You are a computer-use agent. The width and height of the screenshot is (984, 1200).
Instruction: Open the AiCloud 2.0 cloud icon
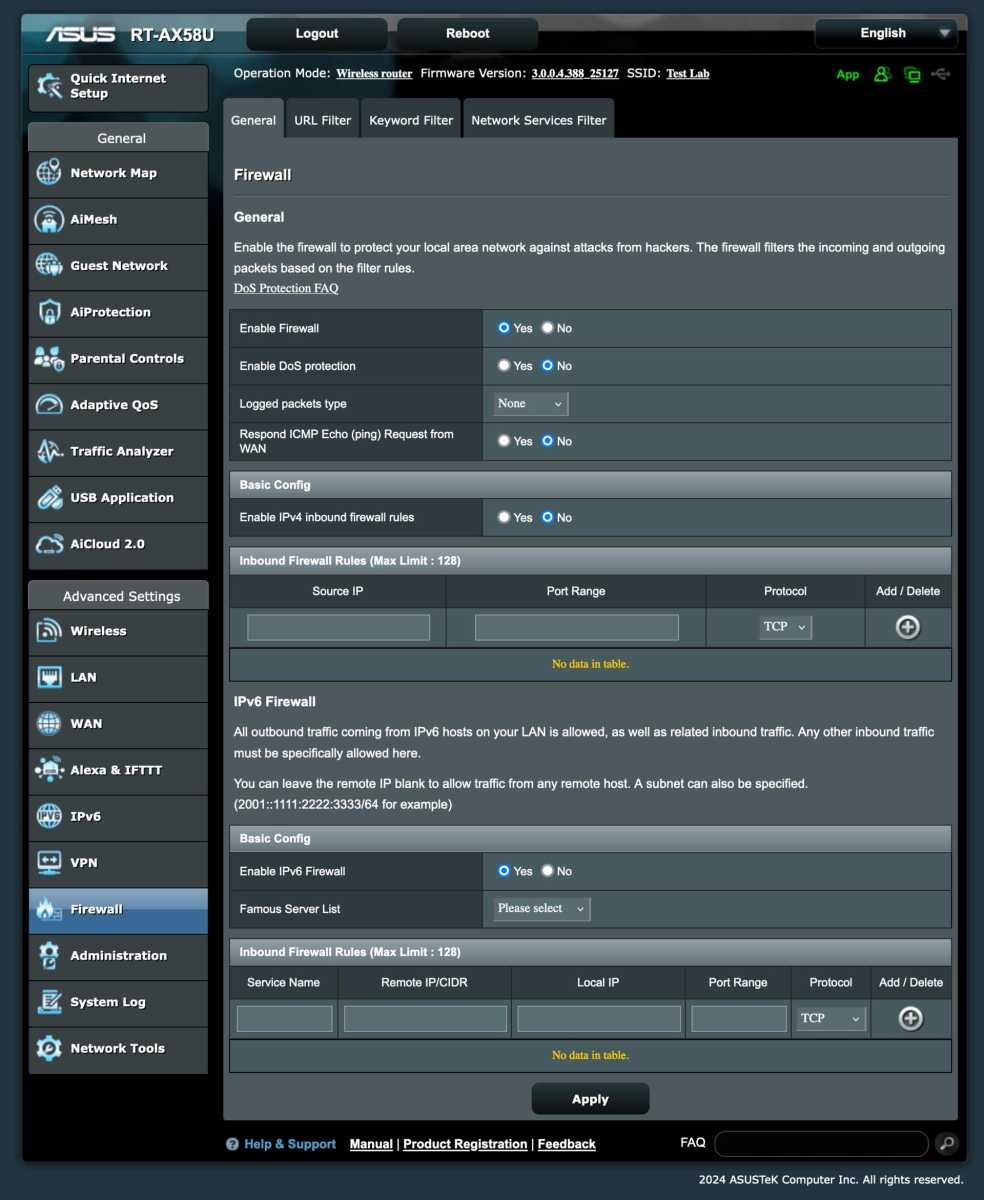(49, 544)
